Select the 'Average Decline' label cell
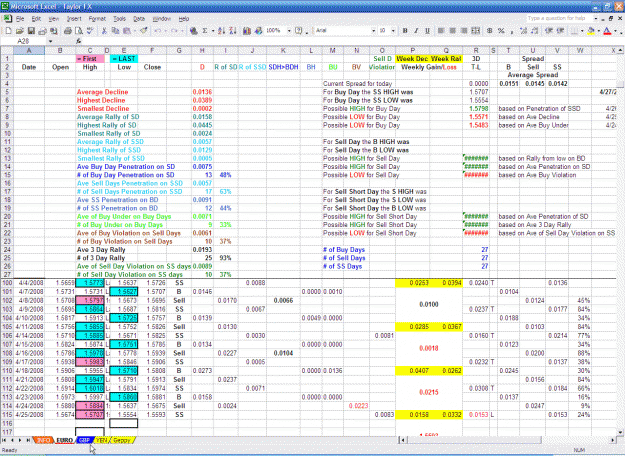Image resolution: width=625 pixels, height=456 pixels. coord(102,92)
